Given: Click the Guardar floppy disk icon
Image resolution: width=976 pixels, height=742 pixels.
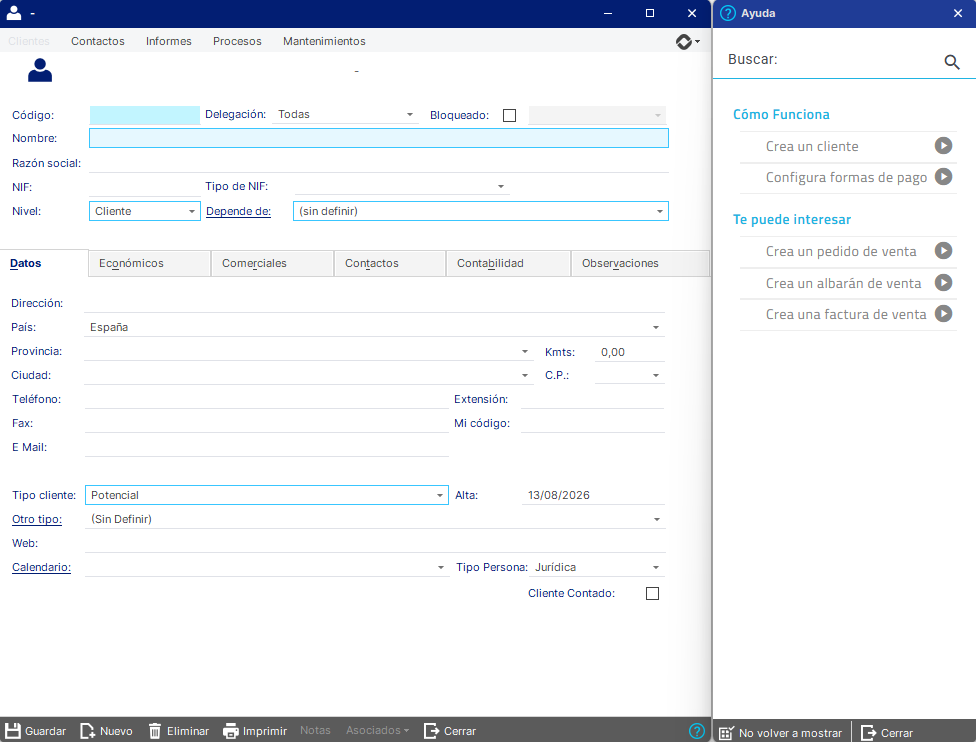Looking at the screenshot, I should pos(12,731).
